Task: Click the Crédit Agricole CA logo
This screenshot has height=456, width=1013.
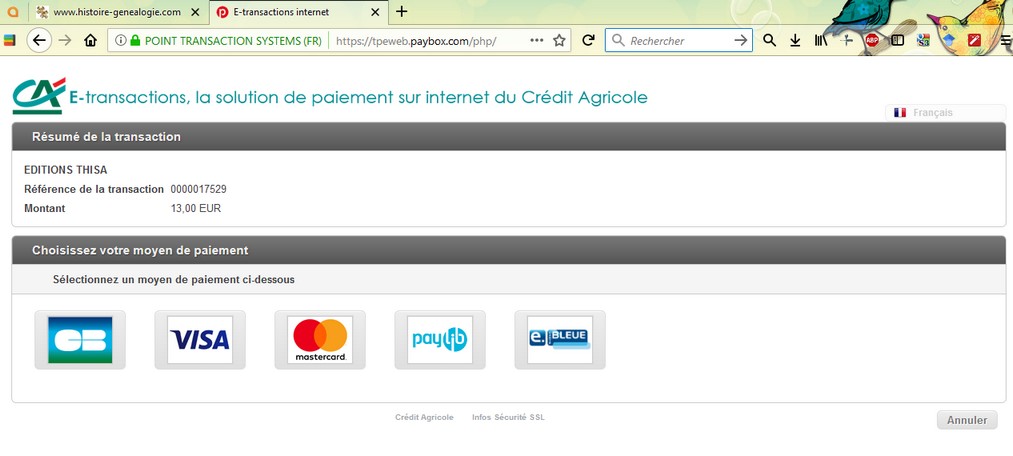Action: point(39,96)
